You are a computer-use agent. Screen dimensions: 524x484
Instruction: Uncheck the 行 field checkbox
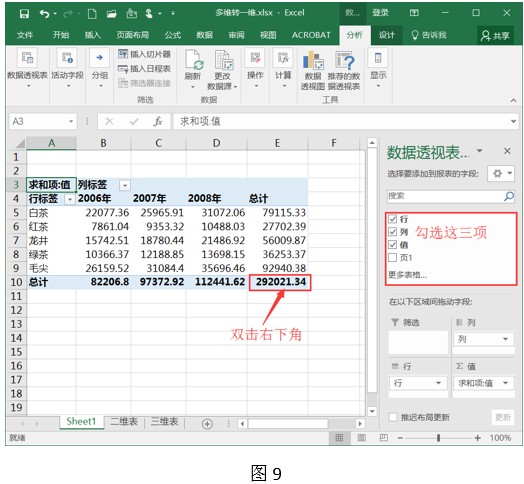click(x=393, y=219)
